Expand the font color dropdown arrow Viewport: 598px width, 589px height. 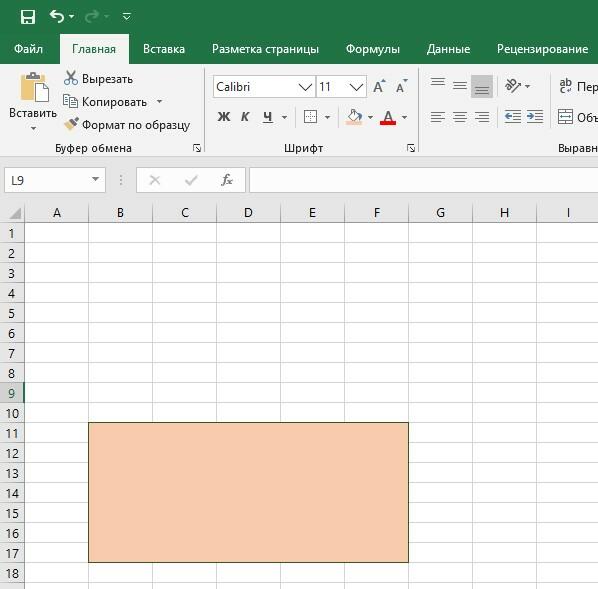click(405, 117)
